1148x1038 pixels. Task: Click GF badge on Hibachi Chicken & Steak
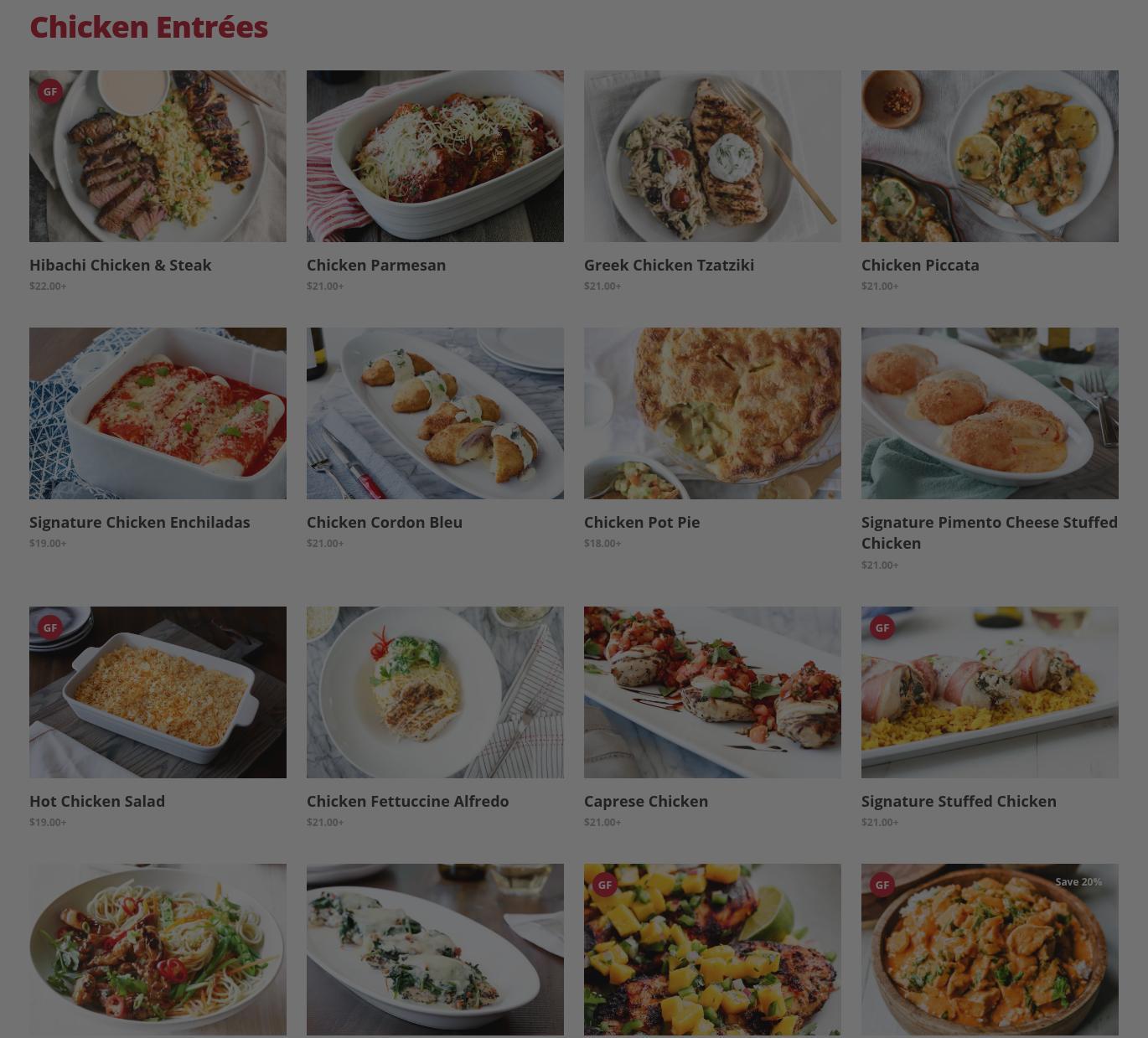point(50,91)
